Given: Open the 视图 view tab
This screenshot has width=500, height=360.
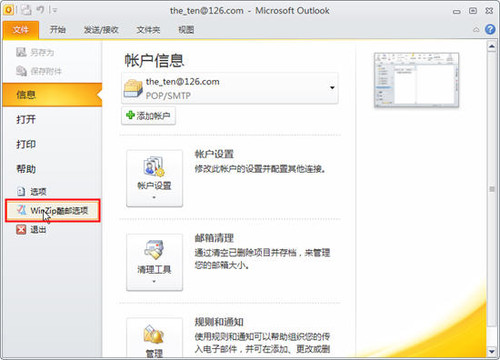Looking at the screenshot, I should tap(186, 30).
